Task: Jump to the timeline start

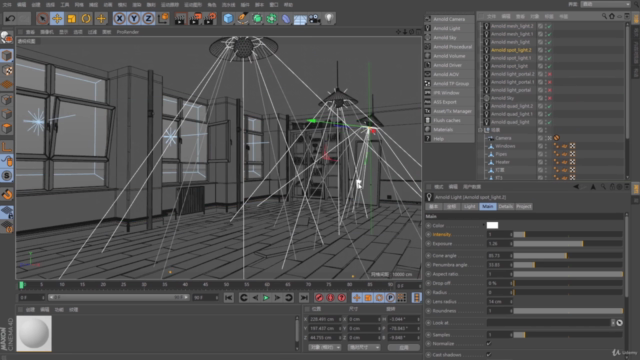Action: click(x=229, y=298)
